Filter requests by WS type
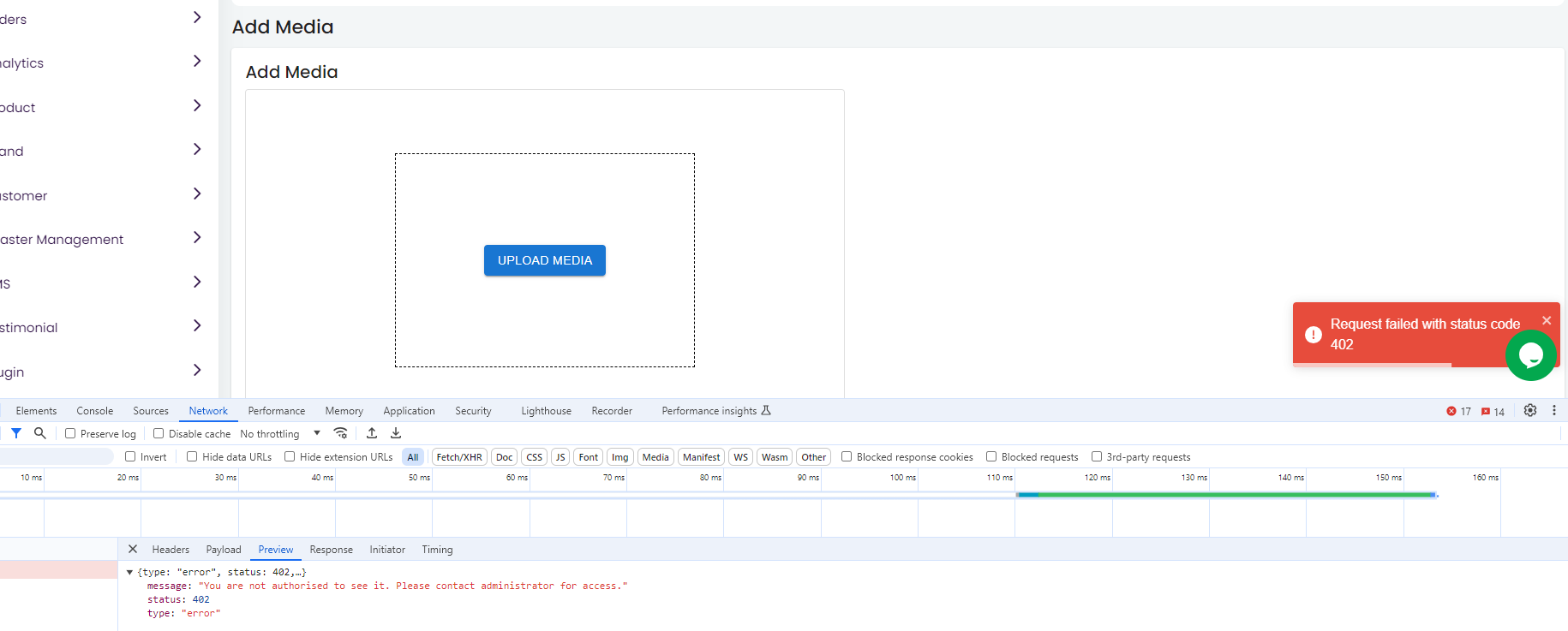Image resolution: width=1568 pixels, height=631 pixels. coord(741,457)
